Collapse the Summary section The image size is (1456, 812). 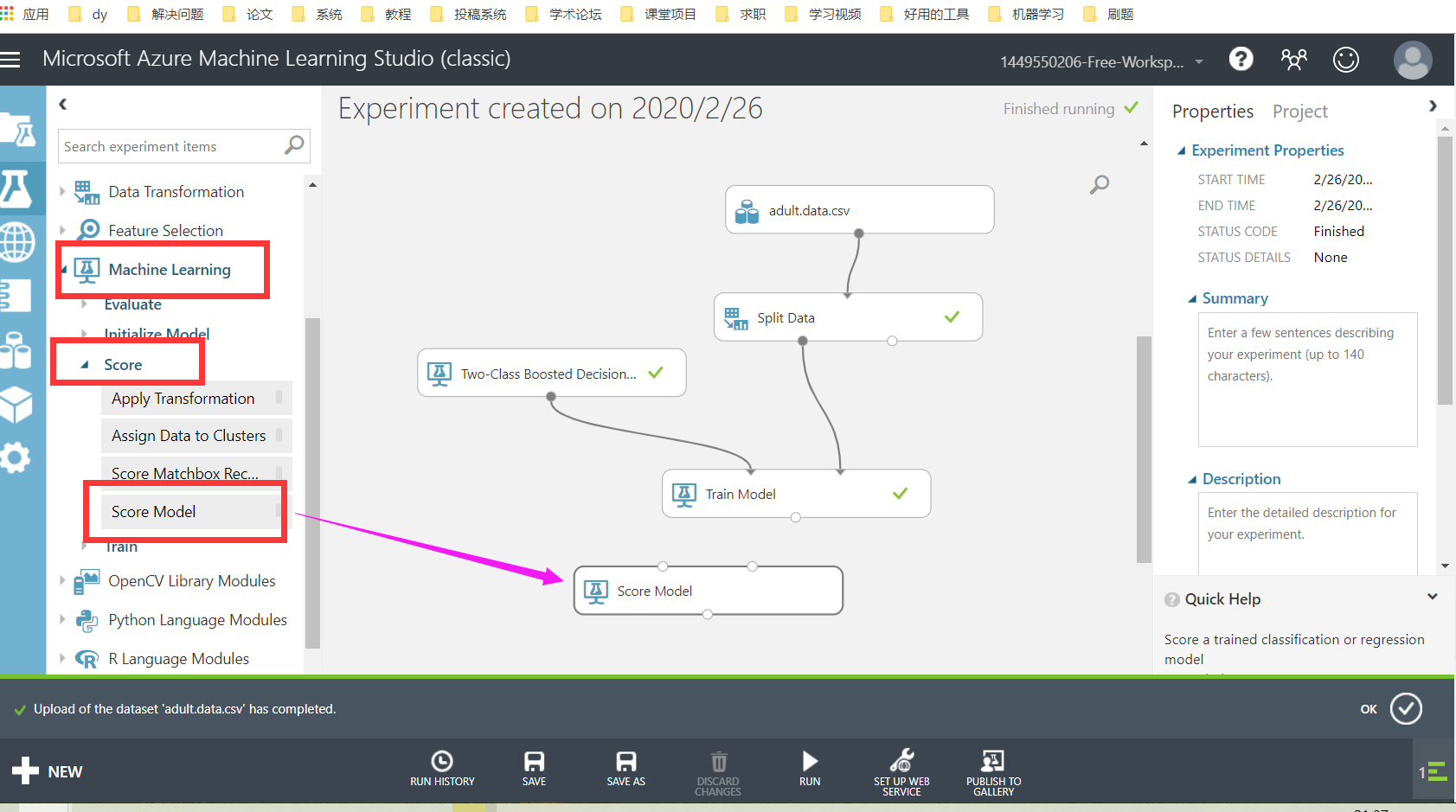pyautogui.click(x=1191, y=298)
